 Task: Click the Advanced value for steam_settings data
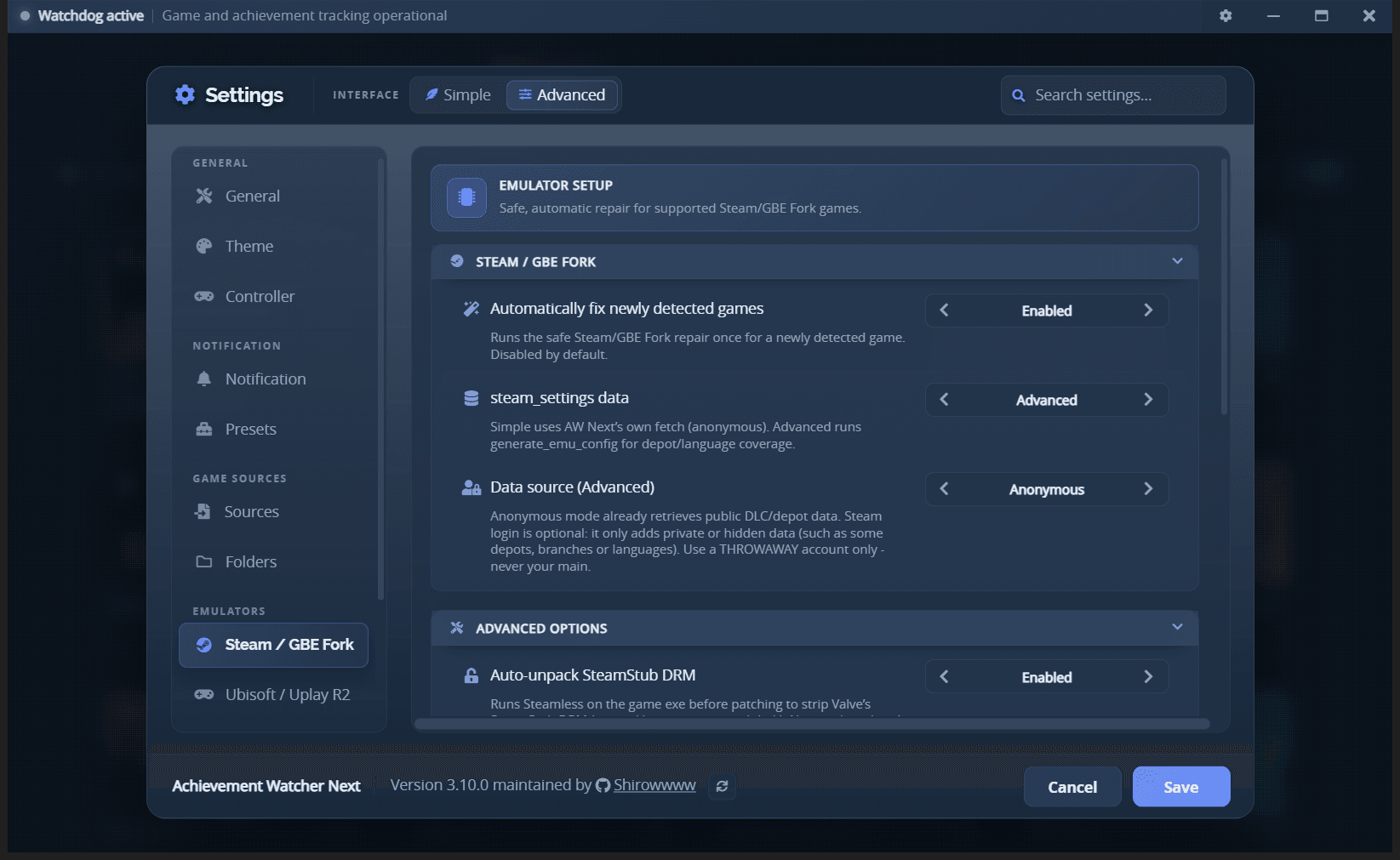pyautogui.click(x=1047, y=401)
